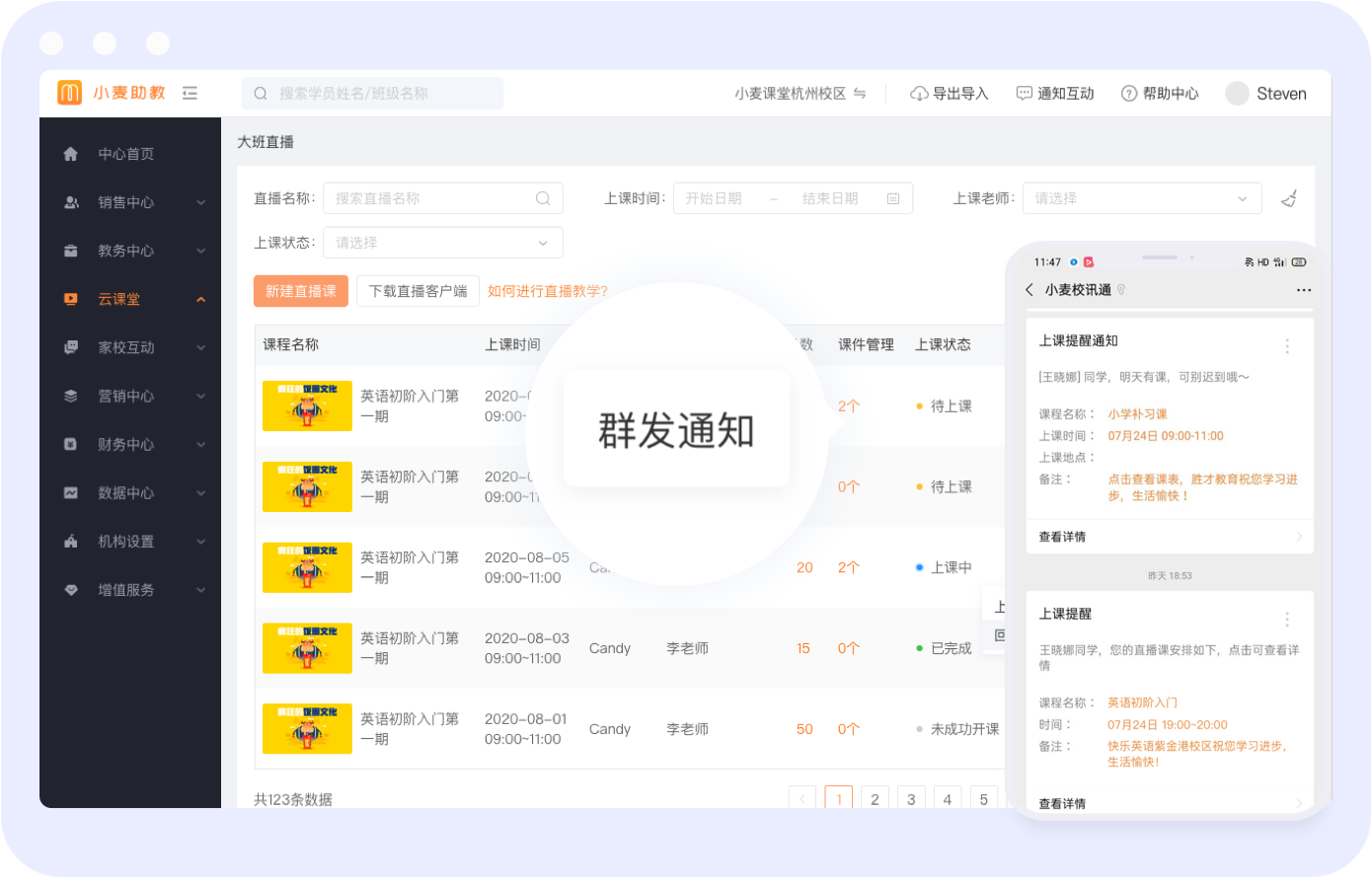Open options for 上课提醒通知 card

[1287, 346]
